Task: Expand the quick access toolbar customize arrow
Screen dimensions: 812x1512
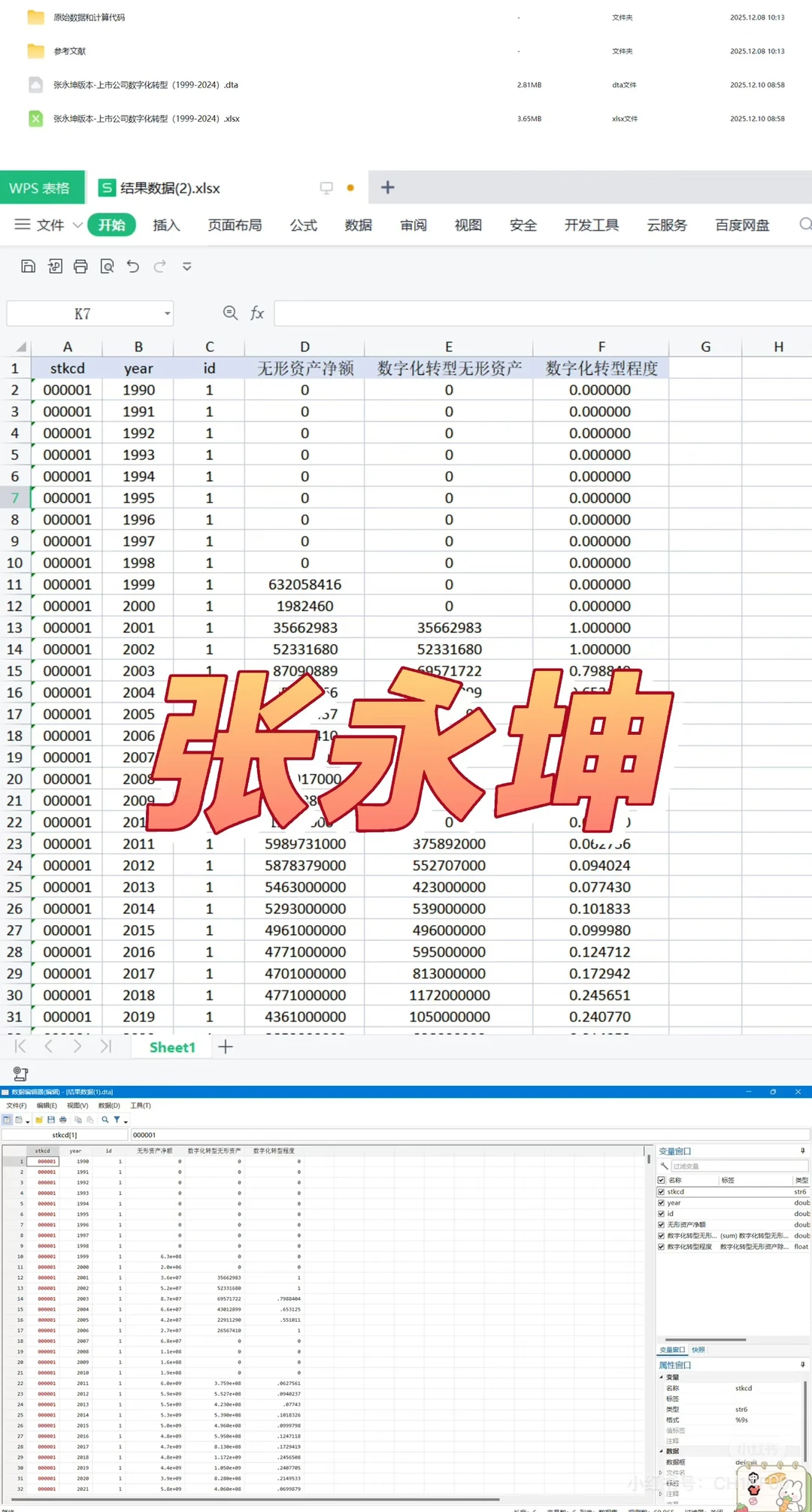Action: click(x=187, y=266)
